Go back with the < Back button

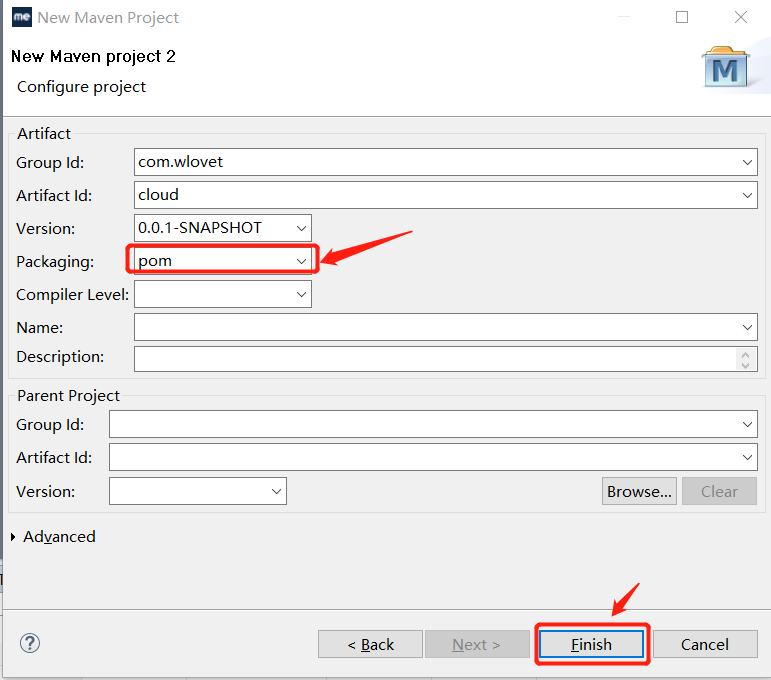pos(370,644)
